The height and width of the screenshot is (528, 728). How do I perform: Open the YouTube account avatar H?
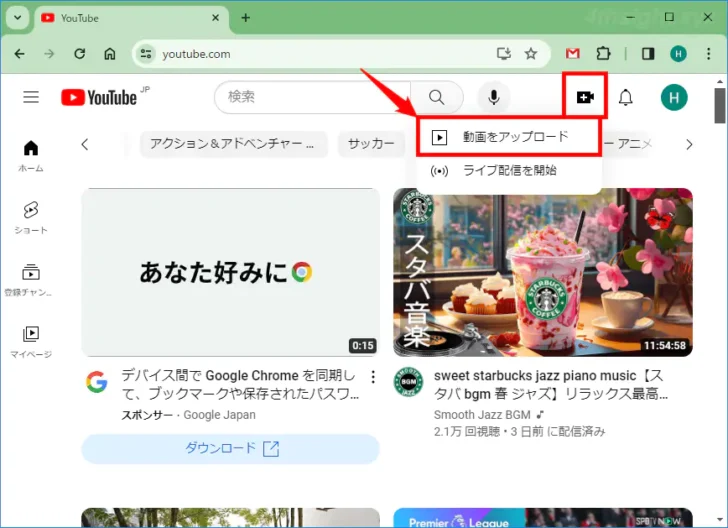674,98
